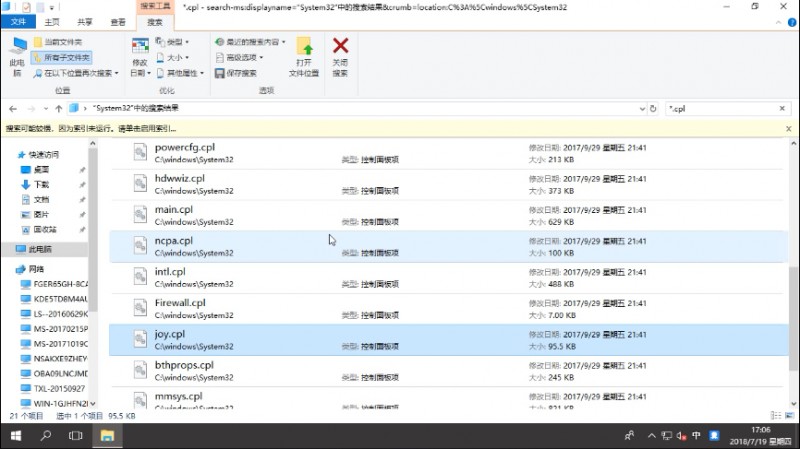Open People icon in system tray
Screen dimensions: 800x449
click(630, 435)
